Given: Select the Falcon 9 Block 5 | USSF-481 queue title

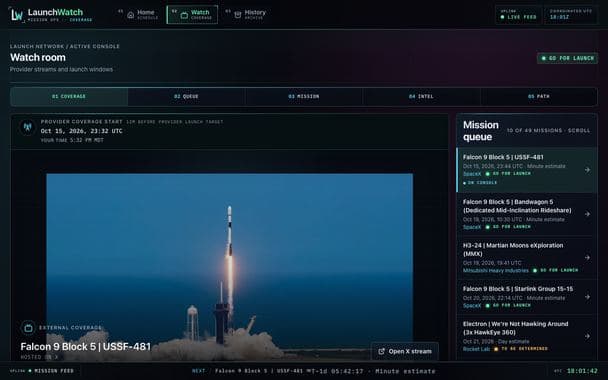Looking at the screenshot, I should click(x=503, y=157).
